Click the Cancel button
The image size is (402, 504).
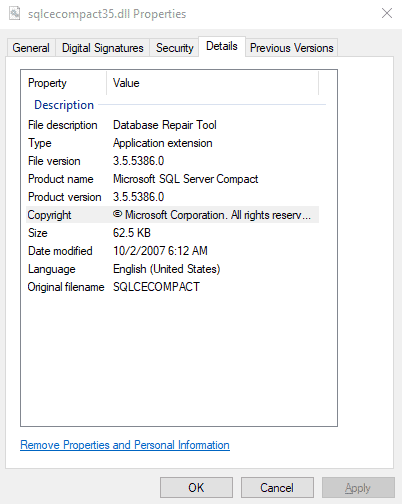277,488
